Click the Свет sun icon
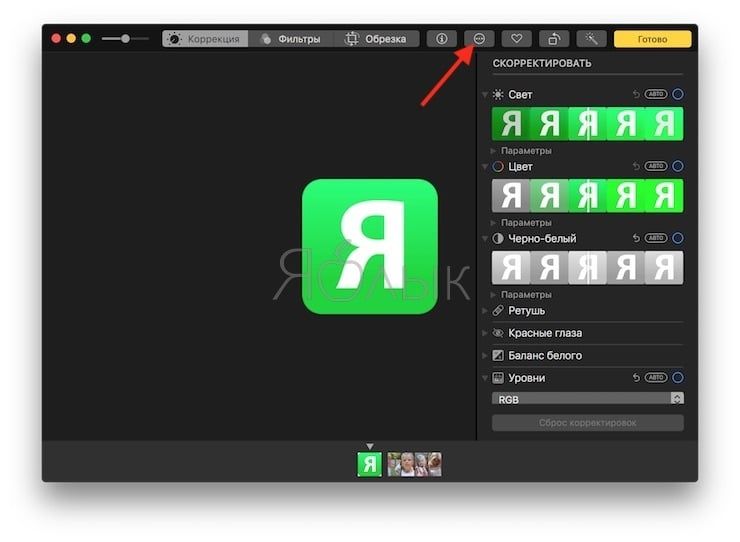Image resolution: width=740 pixels, height=542 pixels. (498, 94)
